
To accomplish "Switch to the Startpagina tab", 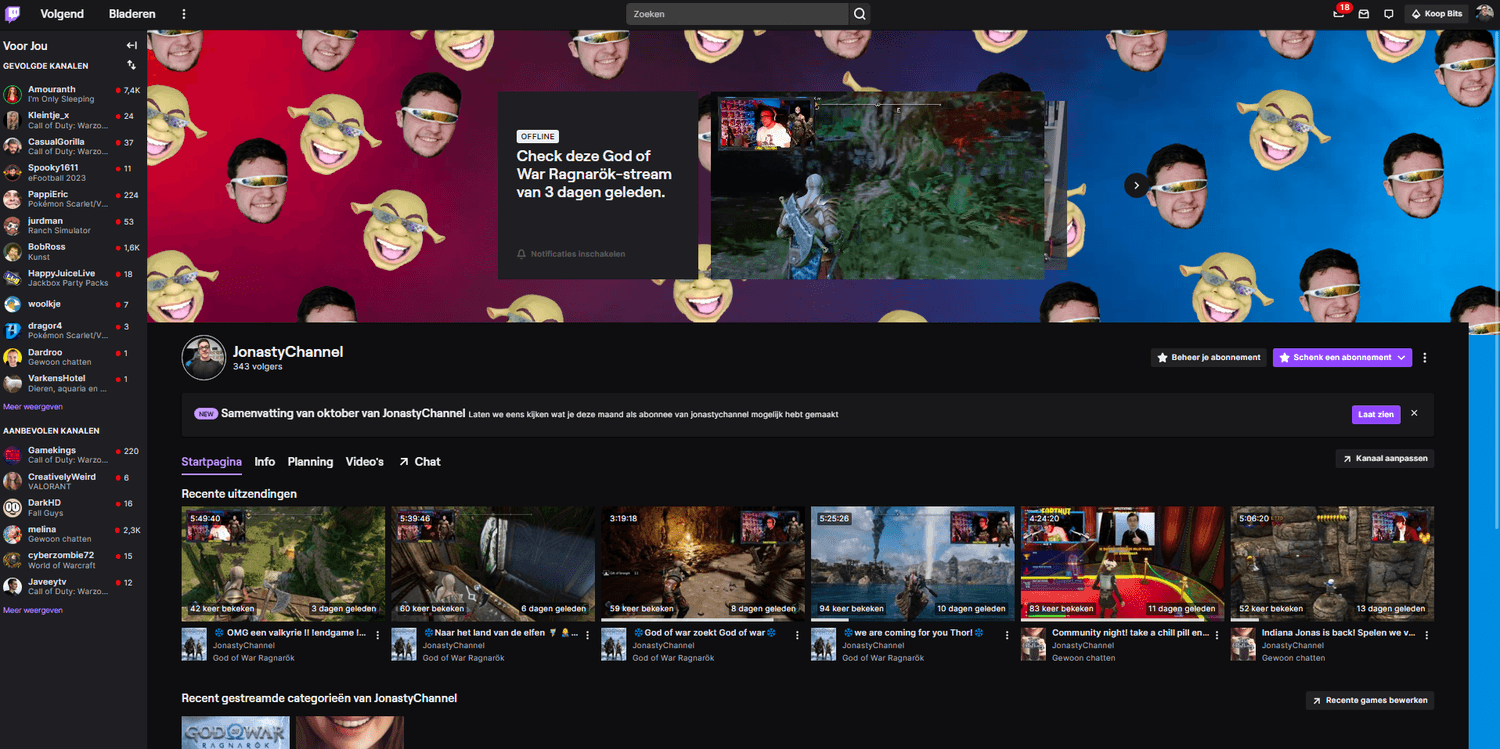I will (x=211, y=462).
